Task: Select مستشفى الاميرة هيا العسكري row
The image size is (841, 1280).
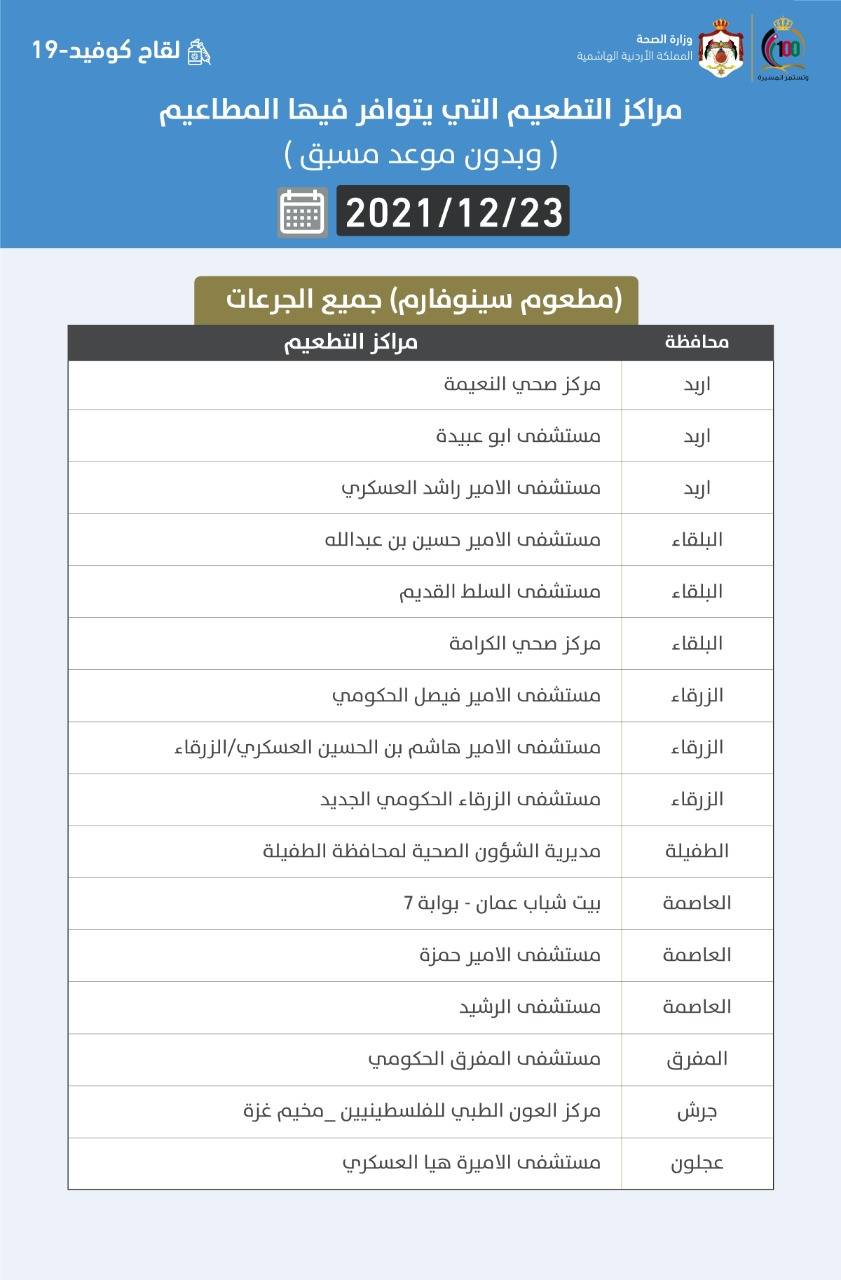Action: (471, 1163)
